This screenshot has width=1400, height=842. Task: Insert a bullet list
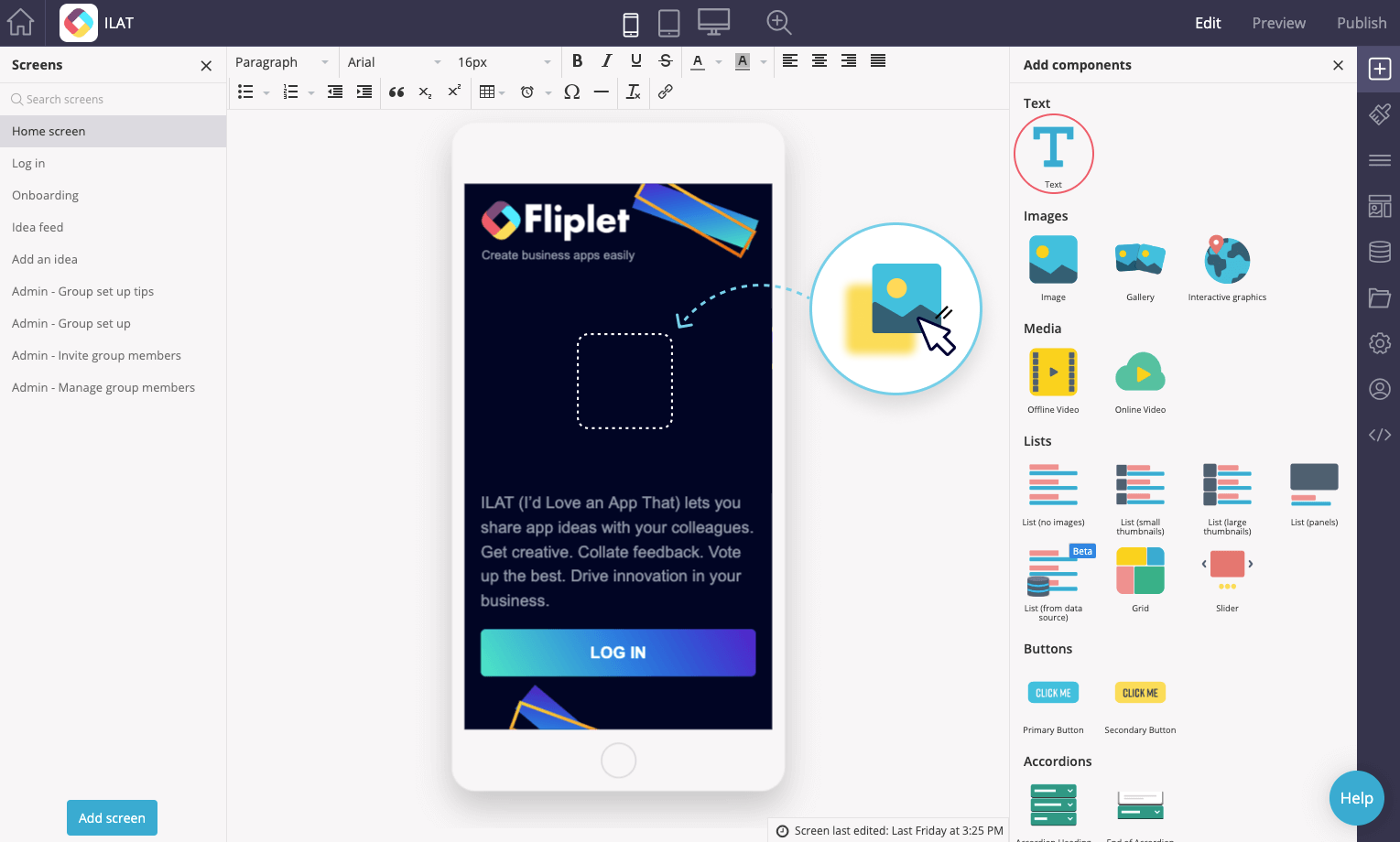245,92
